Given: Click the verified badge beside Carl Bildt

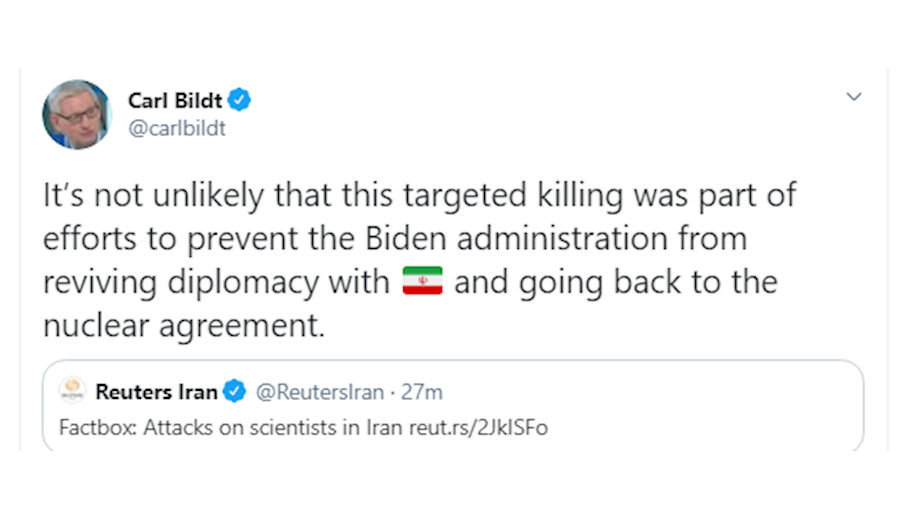Looking at the screenshot, I should point(240,100).
